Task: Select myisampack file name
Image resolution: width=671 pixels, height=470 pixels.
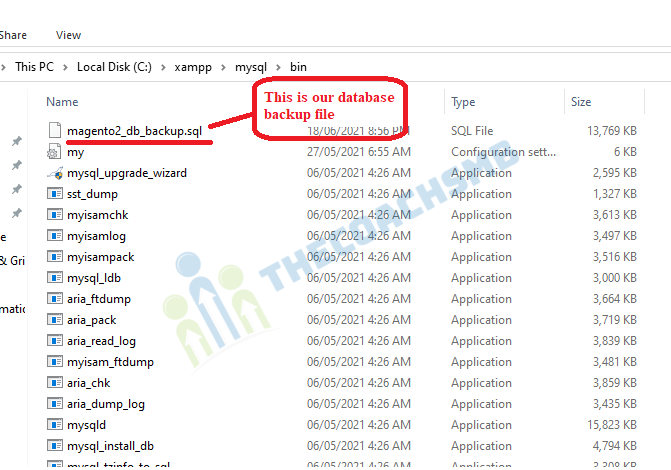Action: point(101,257)
